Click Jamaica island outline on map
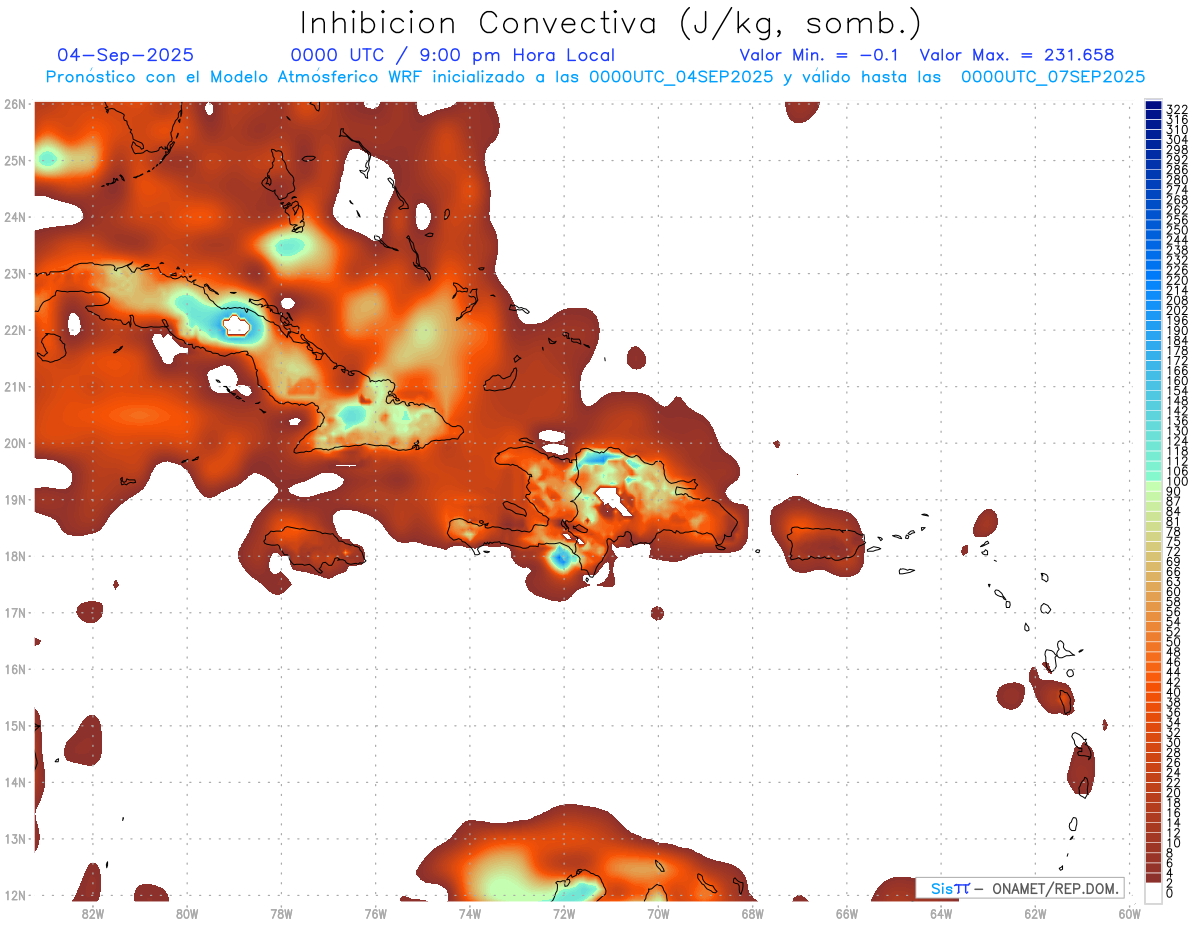 [x=314, y=548]
